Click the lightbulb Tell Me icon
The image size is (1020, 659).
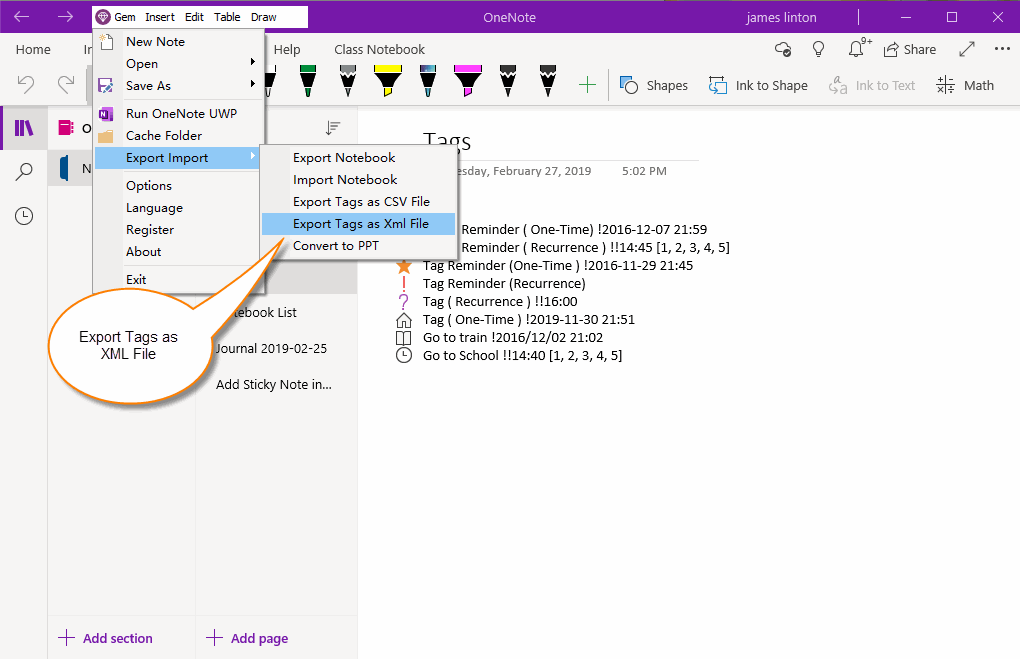pos(818,49)
